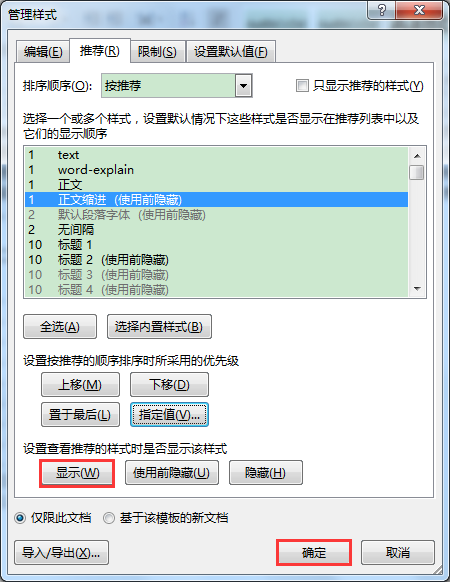Click the 指定值(V)... button
The height and width of the screenshot is (582, 450).
point(169,415)
